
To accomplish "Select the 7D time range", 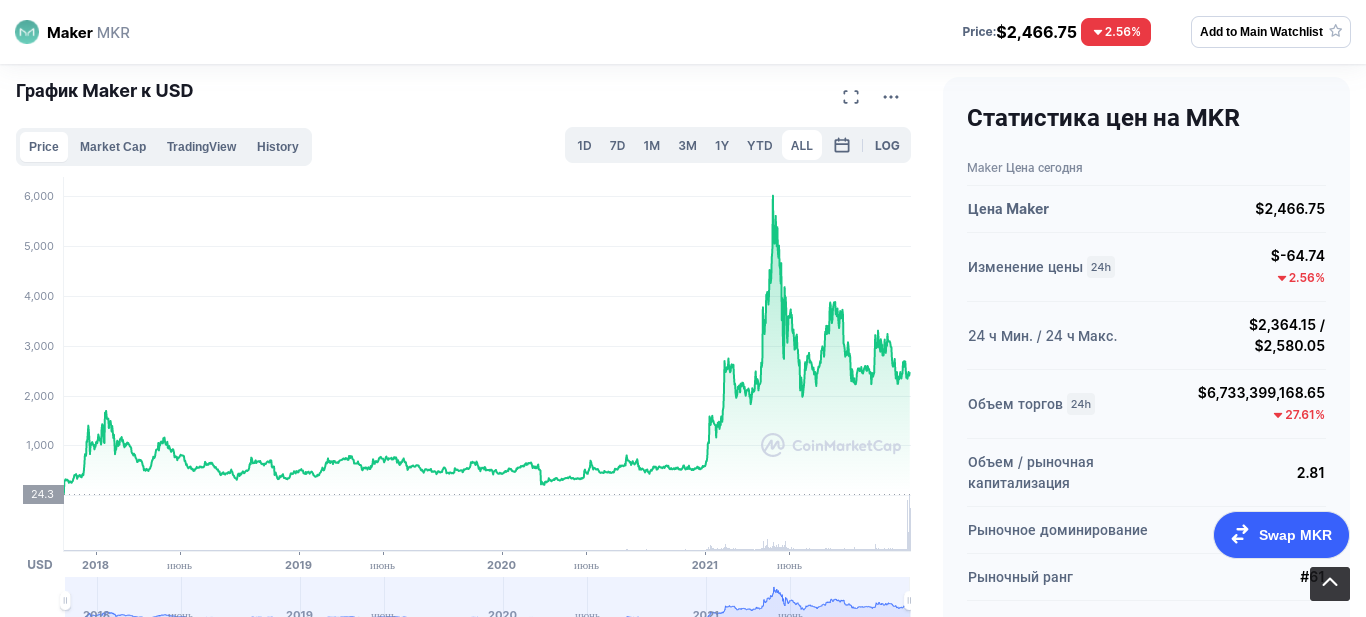I will click(x=618, y=145).
